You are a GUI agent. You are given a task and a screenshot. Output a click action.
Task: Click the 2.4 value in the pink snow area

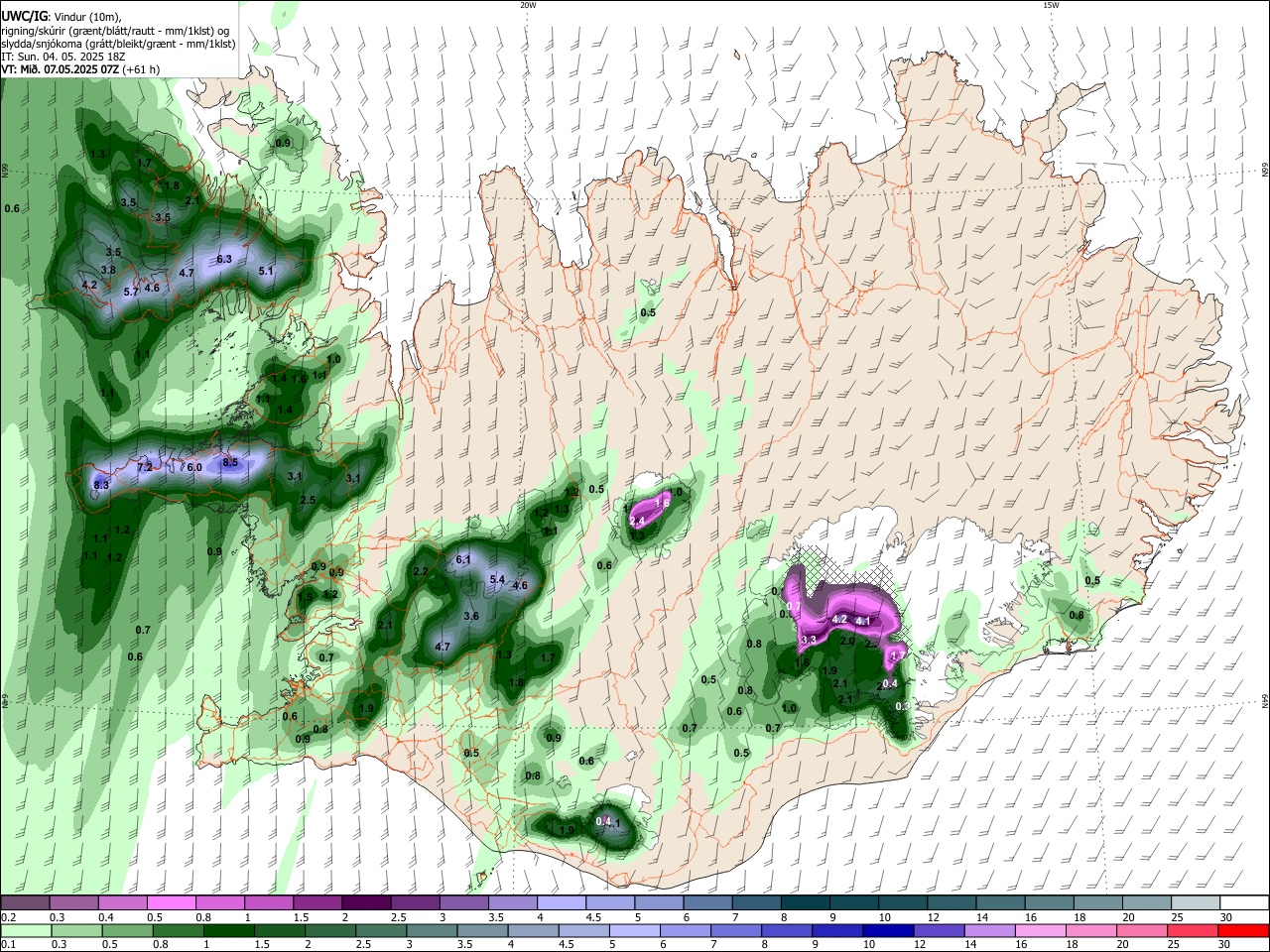pos(638,521)
